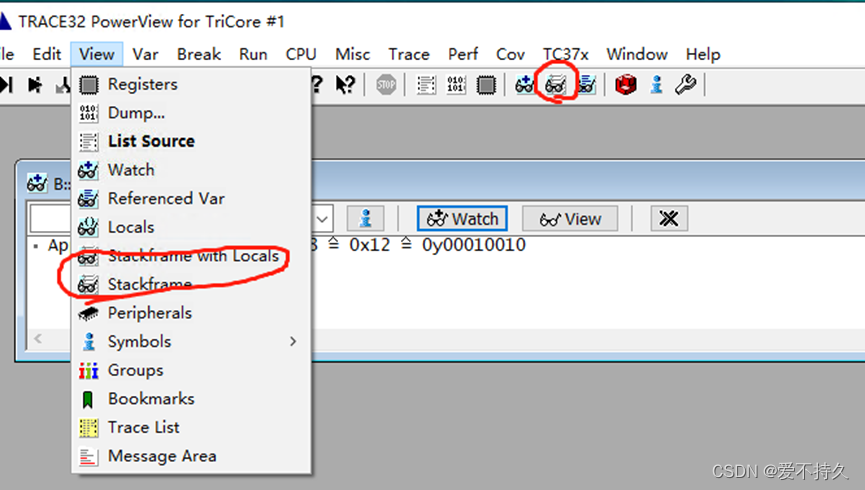Click the step toolbar icon after the bar-arrow
This screenshot has height=490, width=865.
tap(35, 84)
